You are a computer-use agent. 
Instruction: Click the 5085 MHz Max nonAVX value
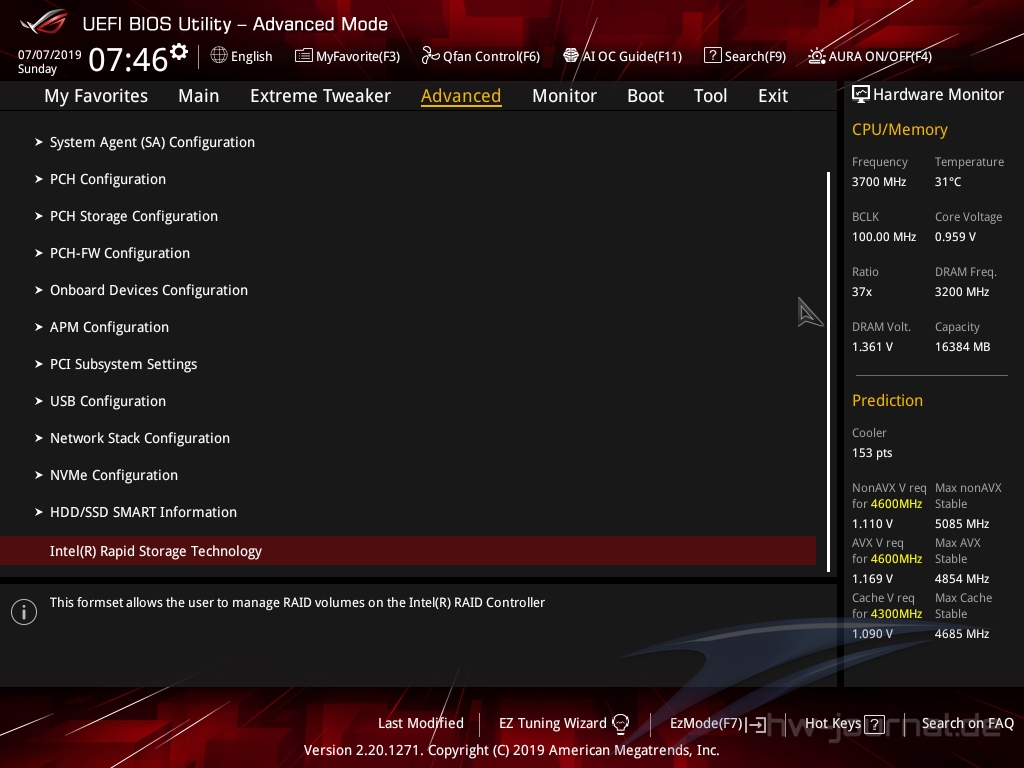[962, 524]
